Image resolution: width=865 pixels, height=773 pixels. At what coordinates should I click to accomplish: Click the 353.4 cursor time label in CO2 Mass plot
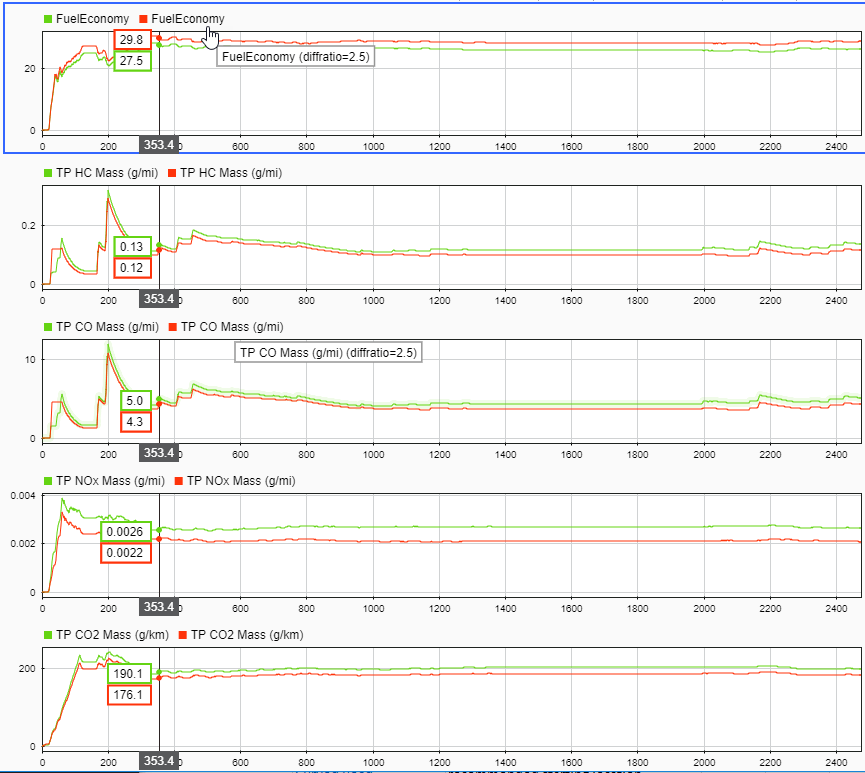click(x=159, y=761)
